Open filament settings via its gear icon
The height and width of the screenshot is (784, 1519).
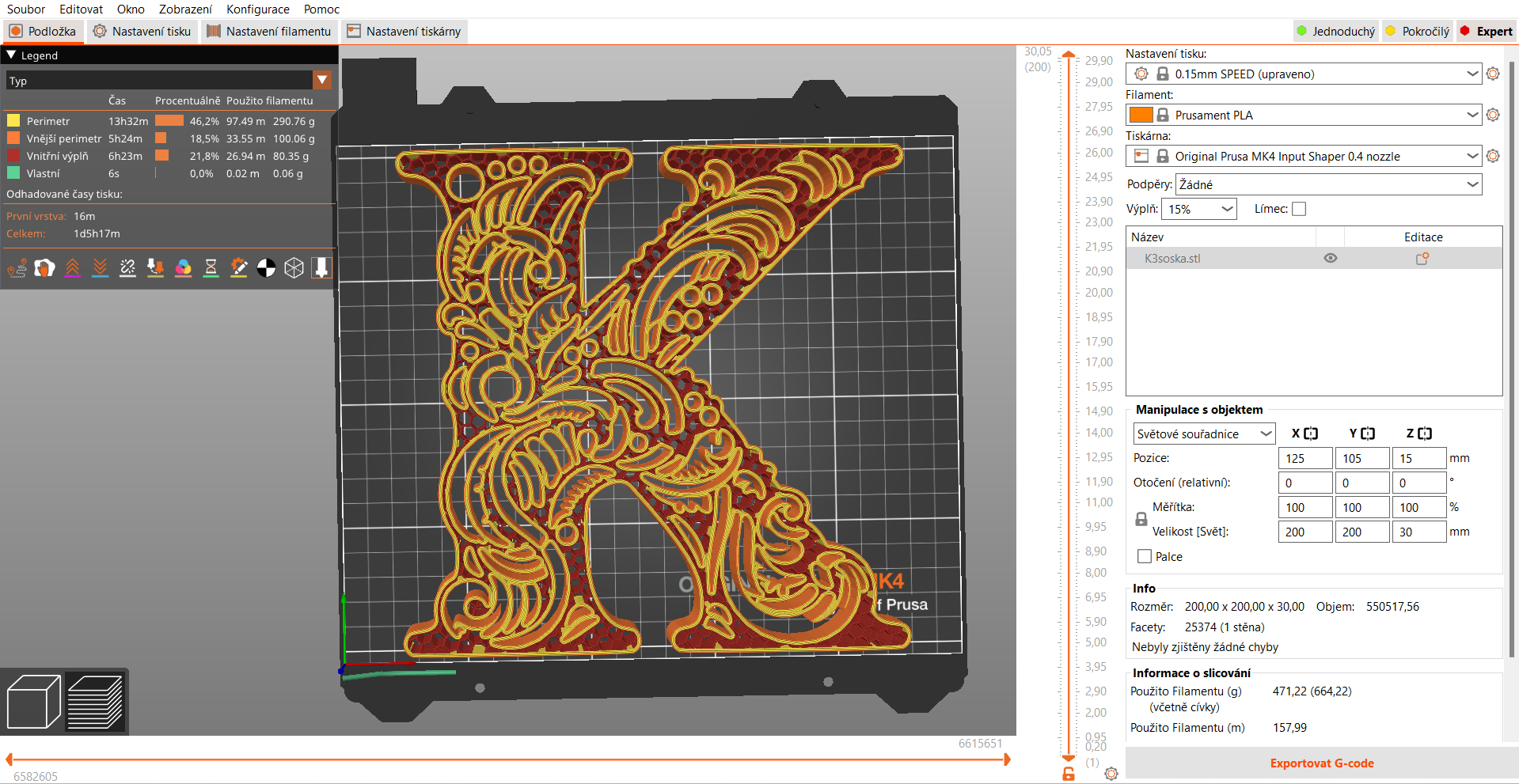1494,115
